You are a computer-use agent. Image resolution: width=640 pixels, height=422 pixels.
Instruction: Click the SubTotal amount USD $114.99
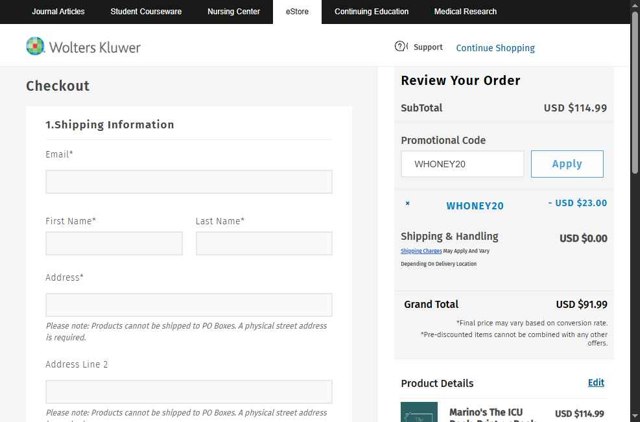point(575,108)
